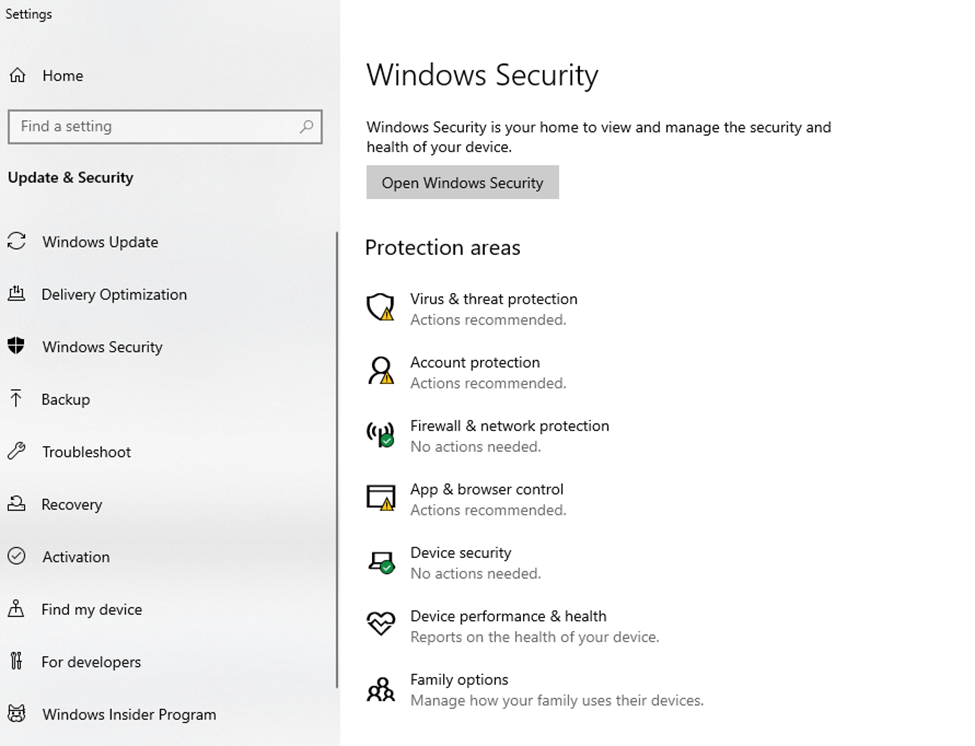Click the sidebar vertical scrollbar
The width and height of the screenshot is (975, 746).
click(337, 460)
